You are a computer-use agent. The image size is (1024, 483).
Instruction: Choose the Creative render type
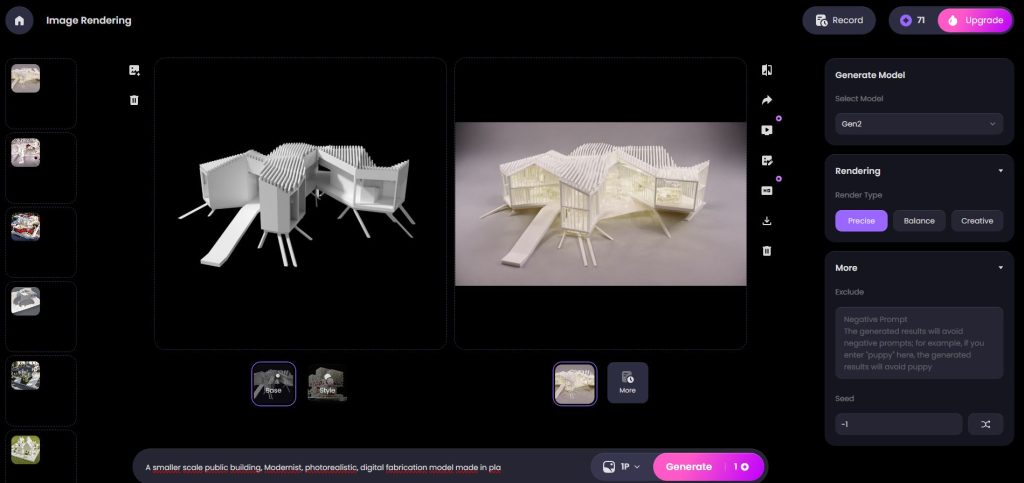pyautogui.click(x=977, y=221)
